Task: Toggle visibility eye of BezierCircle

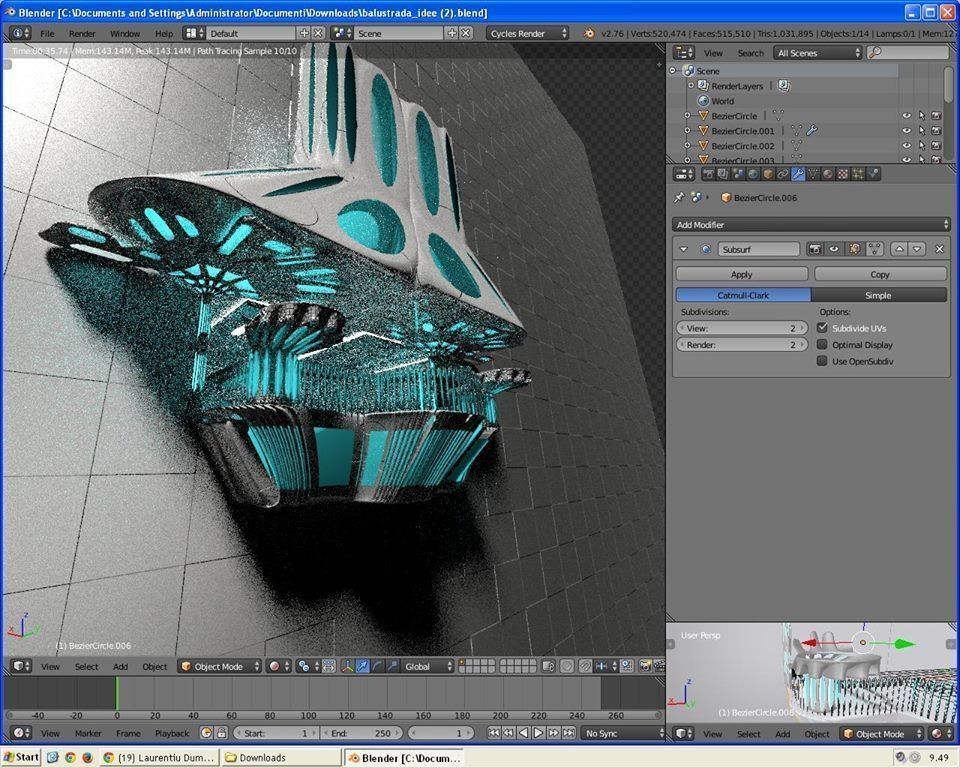Action: coord(907,116)
